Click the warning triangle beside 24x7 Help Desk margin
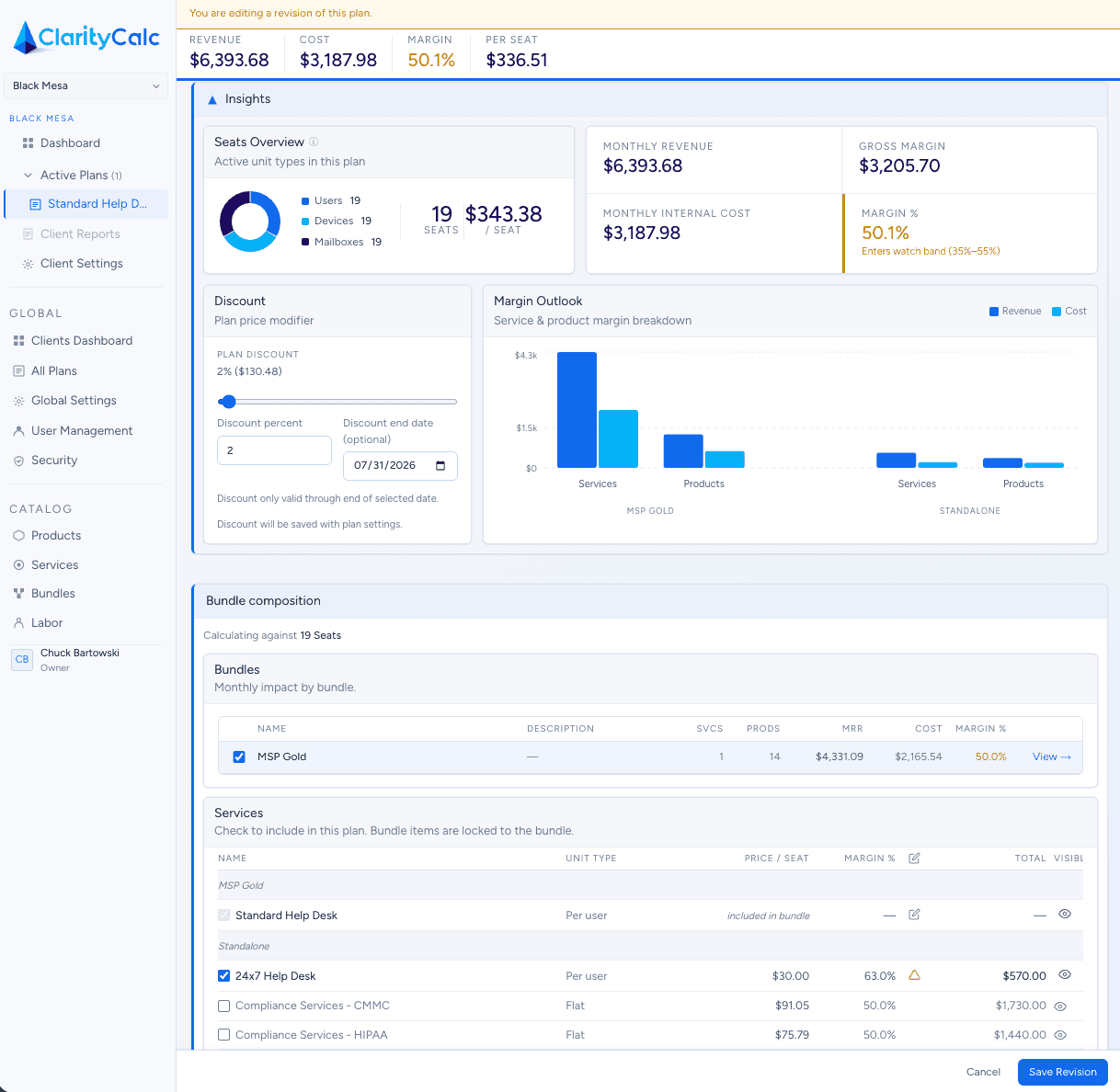Image resolution: width=1120 pixels, height=1092 pixels. 914,975
